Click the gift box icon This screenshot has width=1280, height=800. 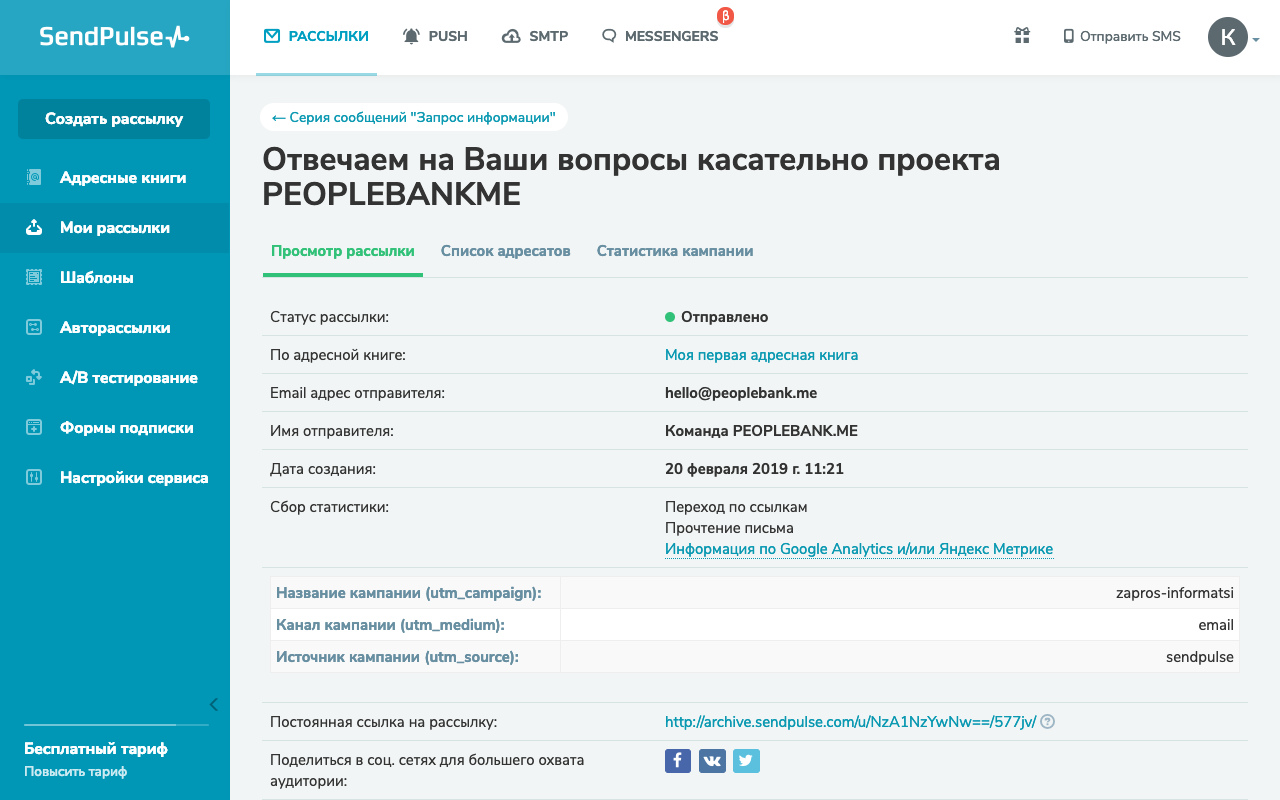[x=1022, y=36]
